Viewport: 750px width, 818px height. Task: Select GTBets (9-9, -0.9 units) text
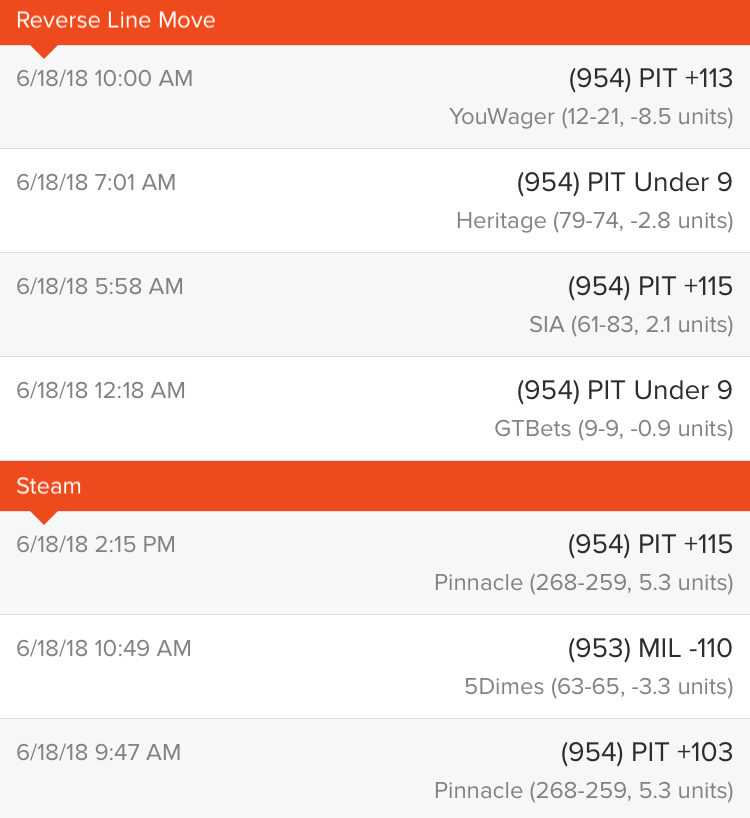614,428
